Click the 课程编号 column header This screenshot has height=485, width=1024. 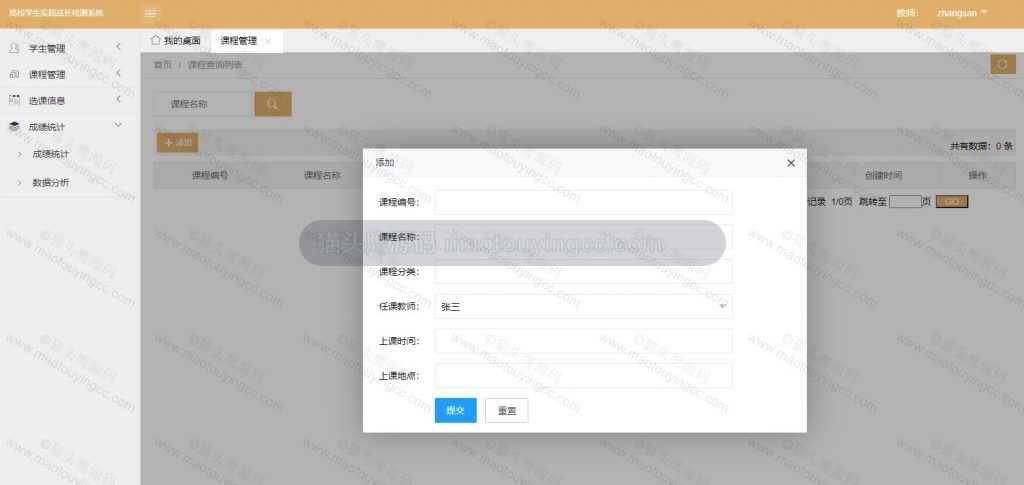click(x=210, y=176)
